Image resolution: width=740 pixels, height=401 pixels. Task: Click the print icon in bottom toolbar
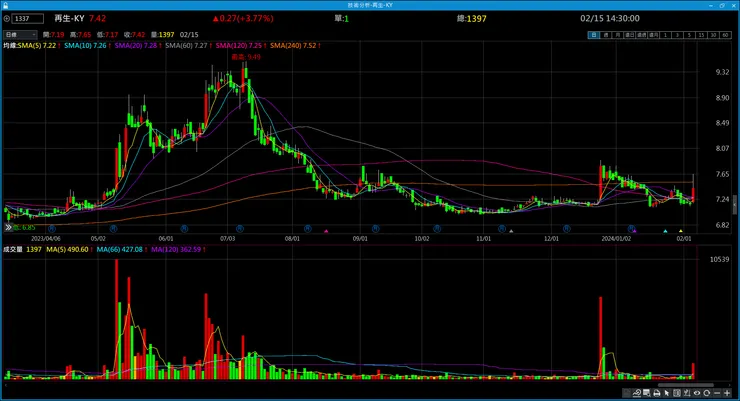click(x=656, y=393)
